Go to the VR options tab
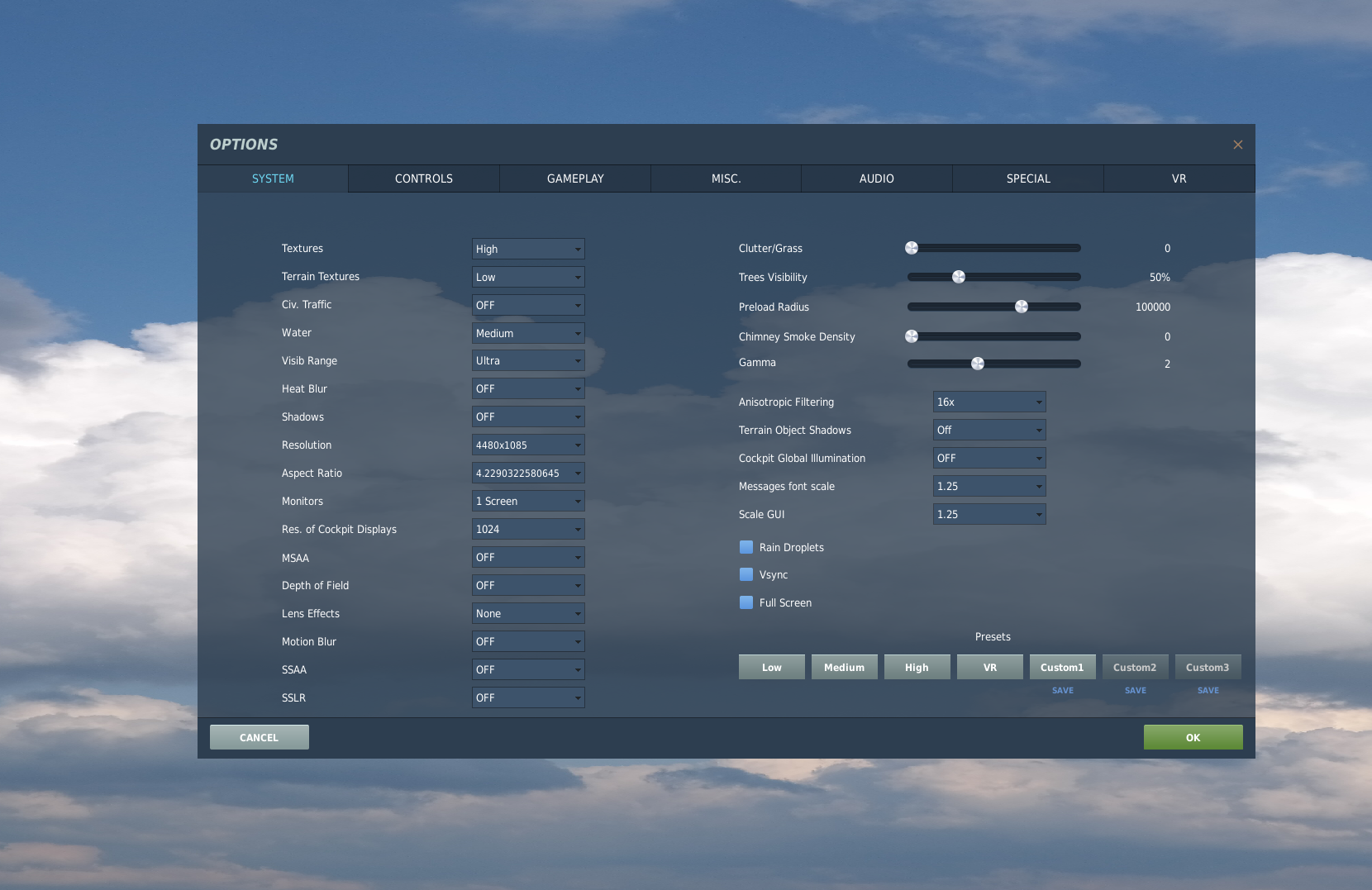 tap(1179, 178)
